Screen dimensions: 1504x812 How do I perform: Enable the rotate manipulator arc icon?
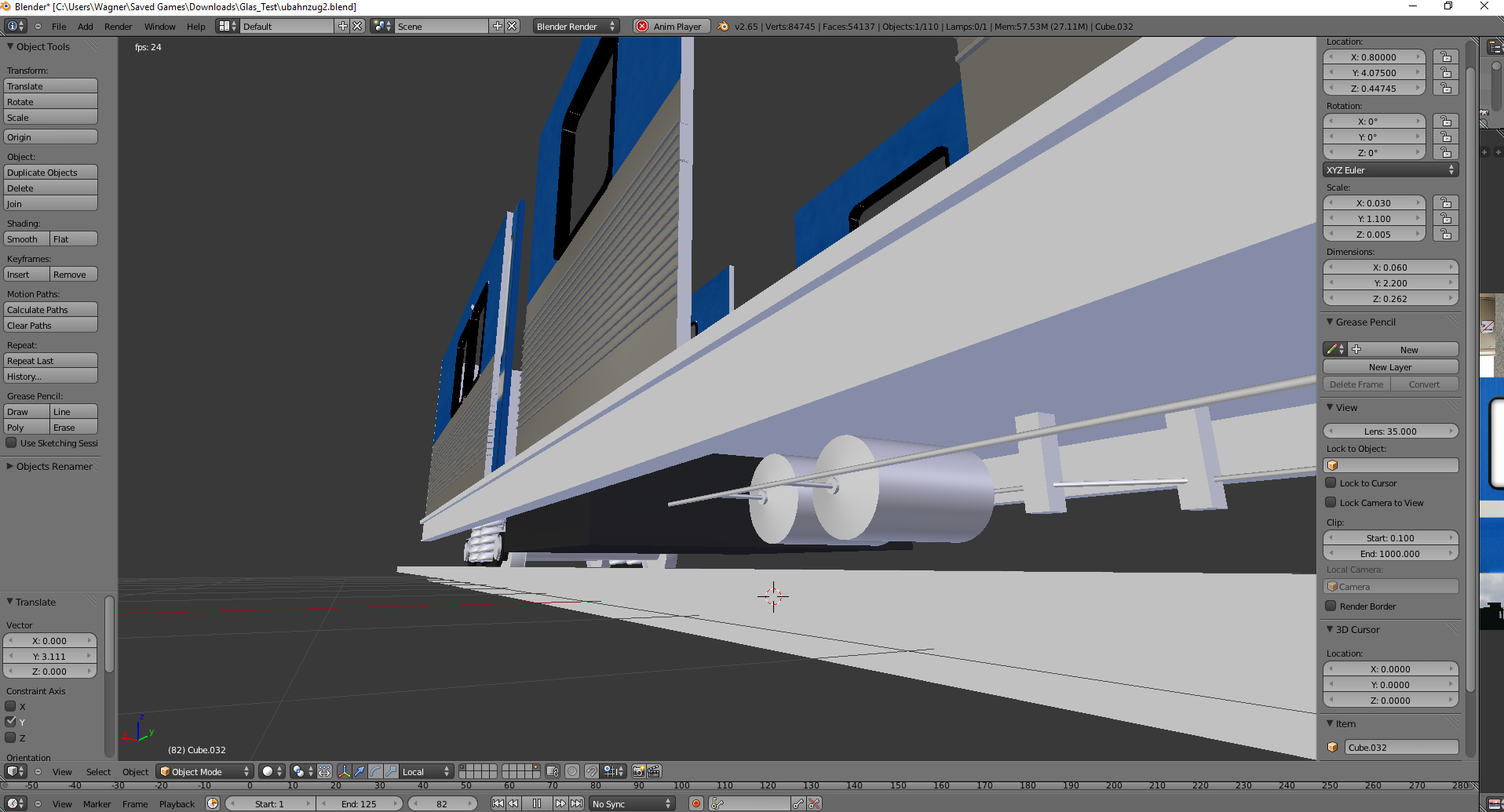click(375, 771)
